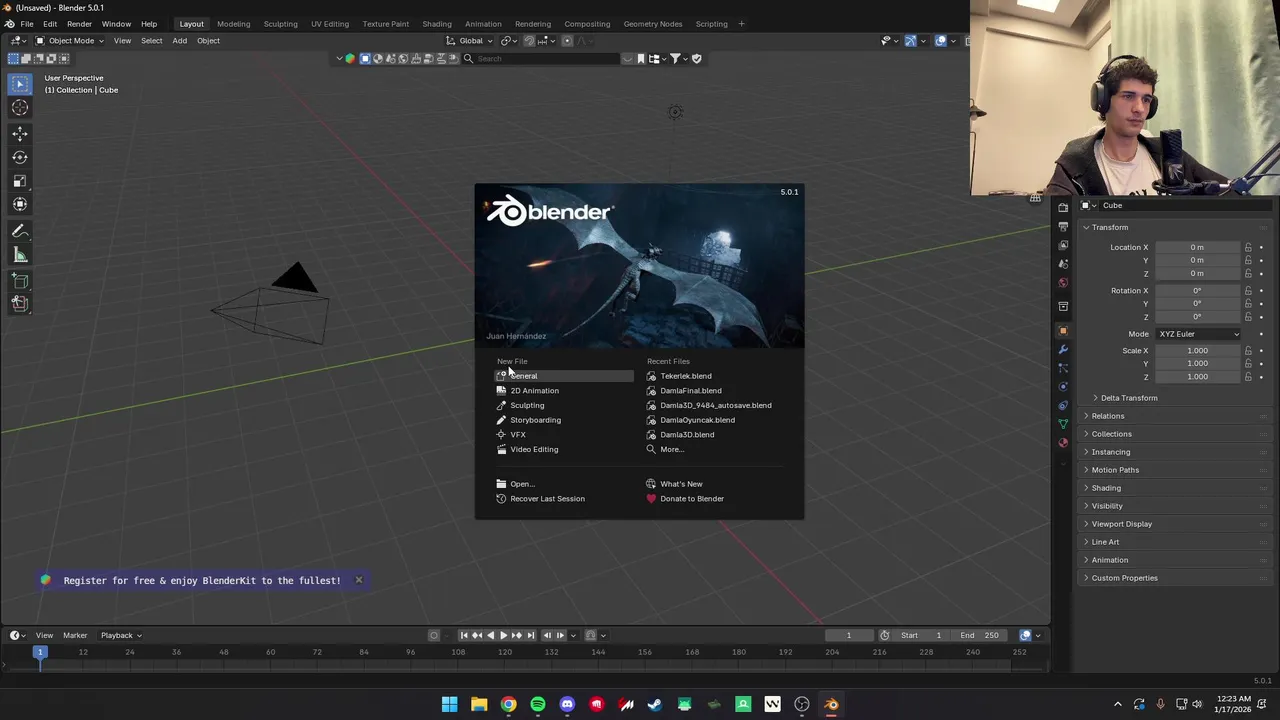
Task: Expand the Visibility panel
Action: click(x=1106, y=506)
